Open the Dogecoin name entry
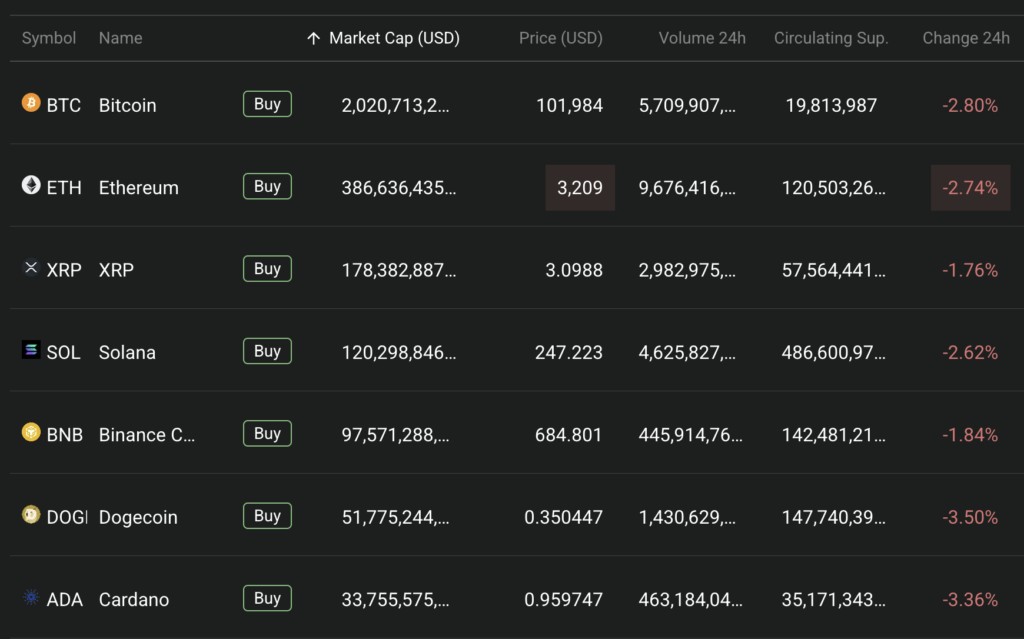 pos(138,517)
